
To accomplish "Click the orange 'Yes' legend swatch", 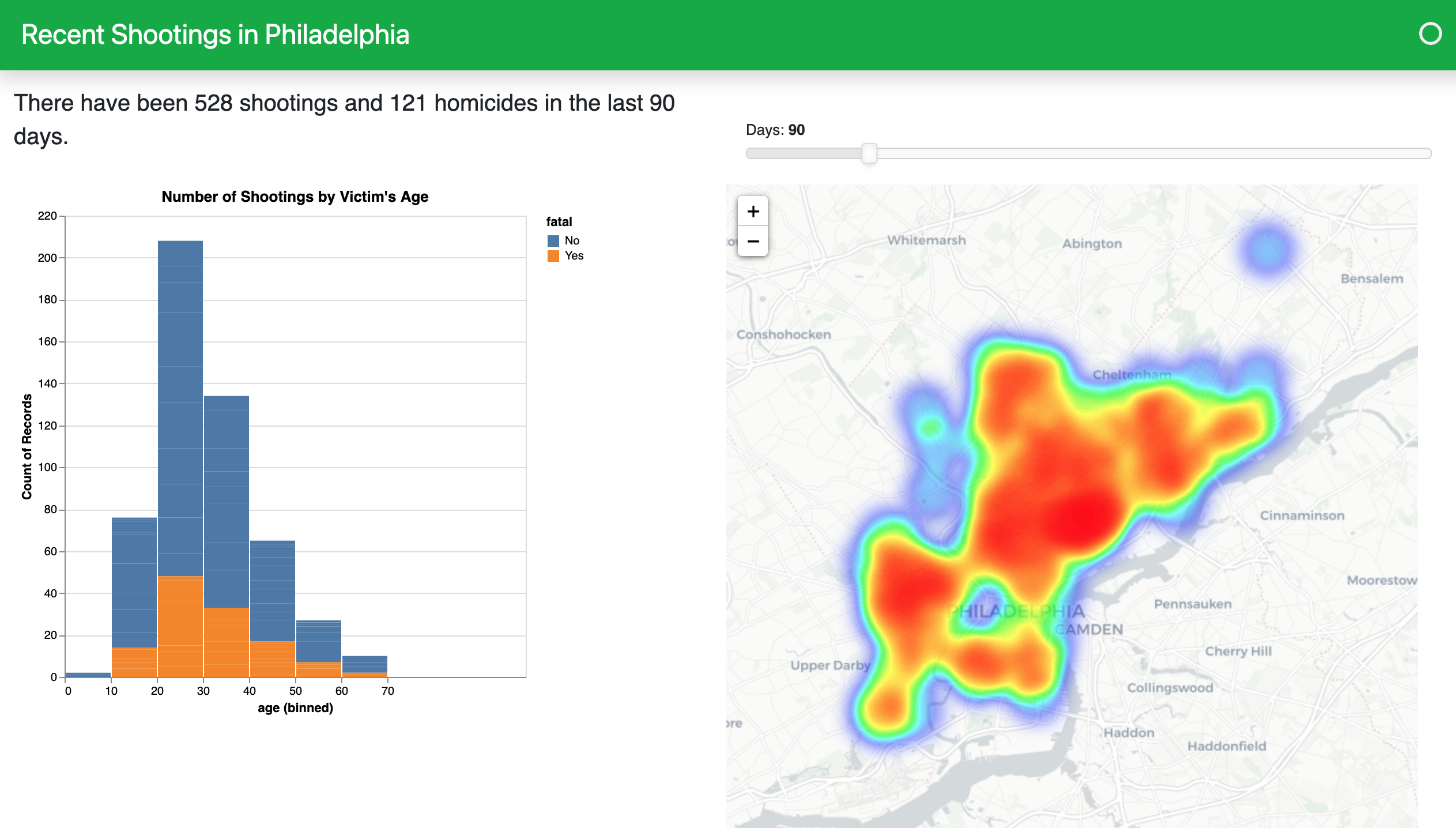I will (553, 256).
